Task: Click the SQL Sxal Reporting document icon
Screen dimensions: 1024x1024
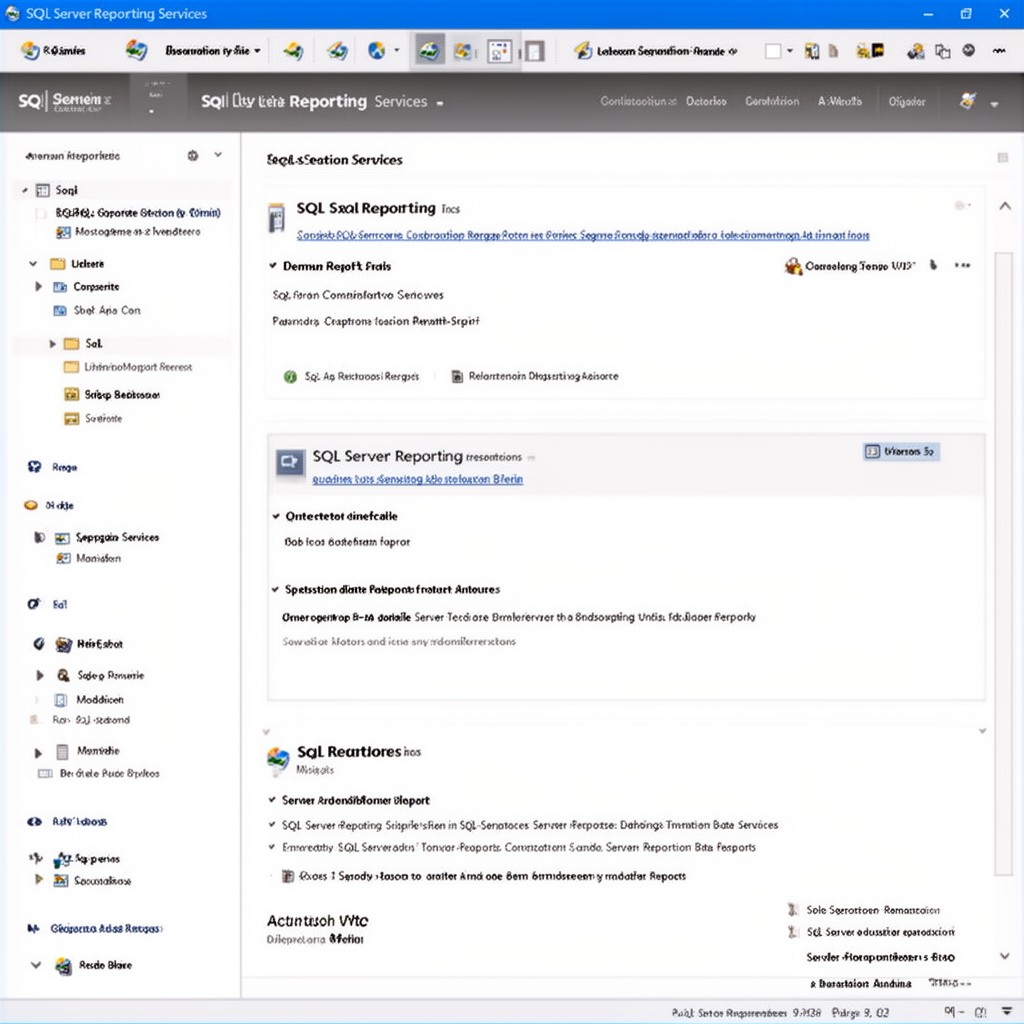Action: pos(277,217)
